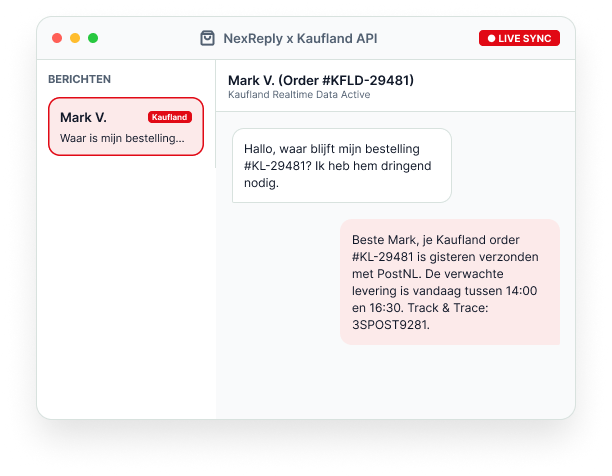The height and width of the screenshot is (476, 612).
Task: Click the preview text Waar is mijn bestelling...
Action: 122,138
